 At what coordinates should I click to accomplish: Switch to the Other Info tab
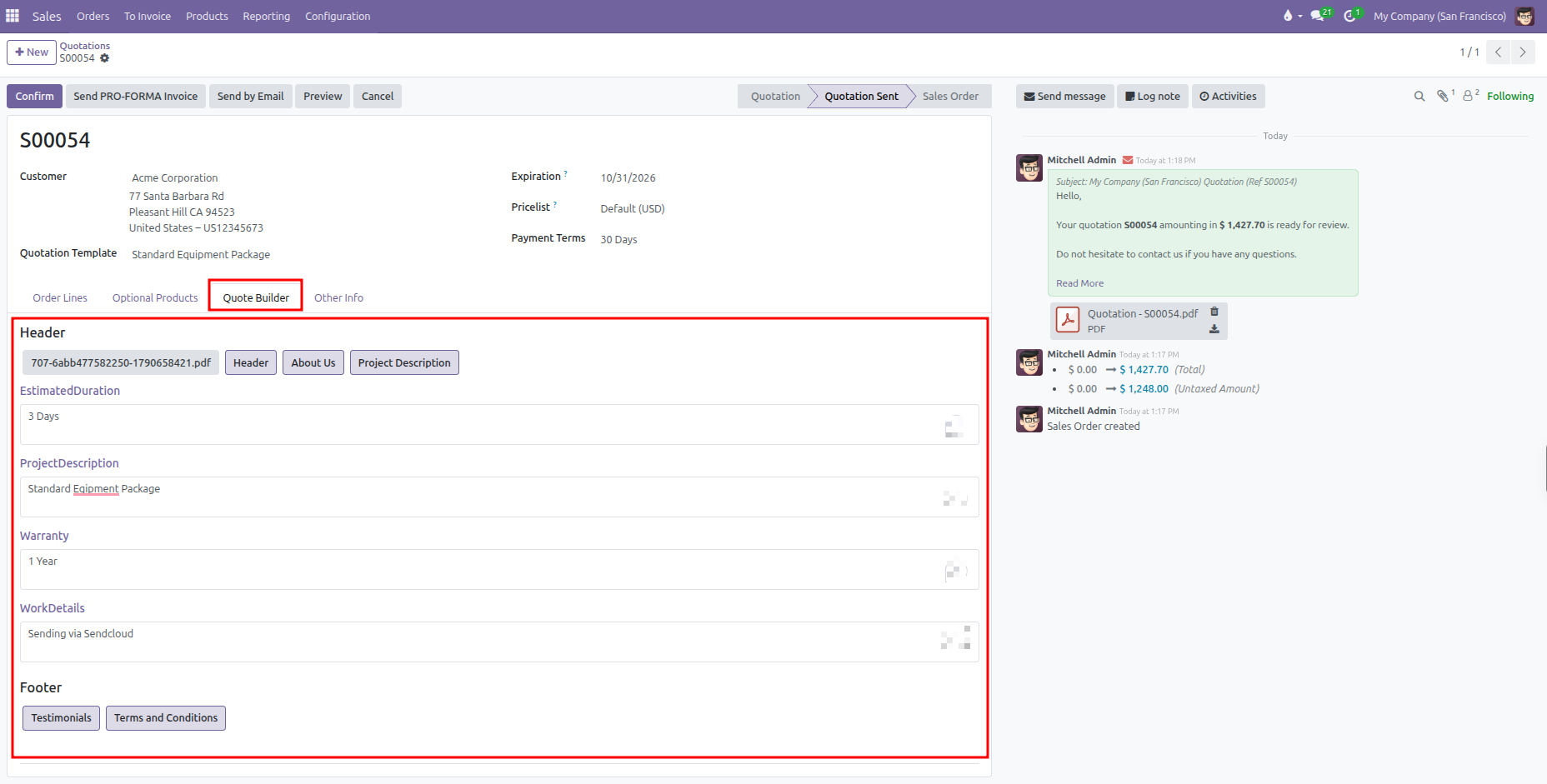click(x=338, y=297)
